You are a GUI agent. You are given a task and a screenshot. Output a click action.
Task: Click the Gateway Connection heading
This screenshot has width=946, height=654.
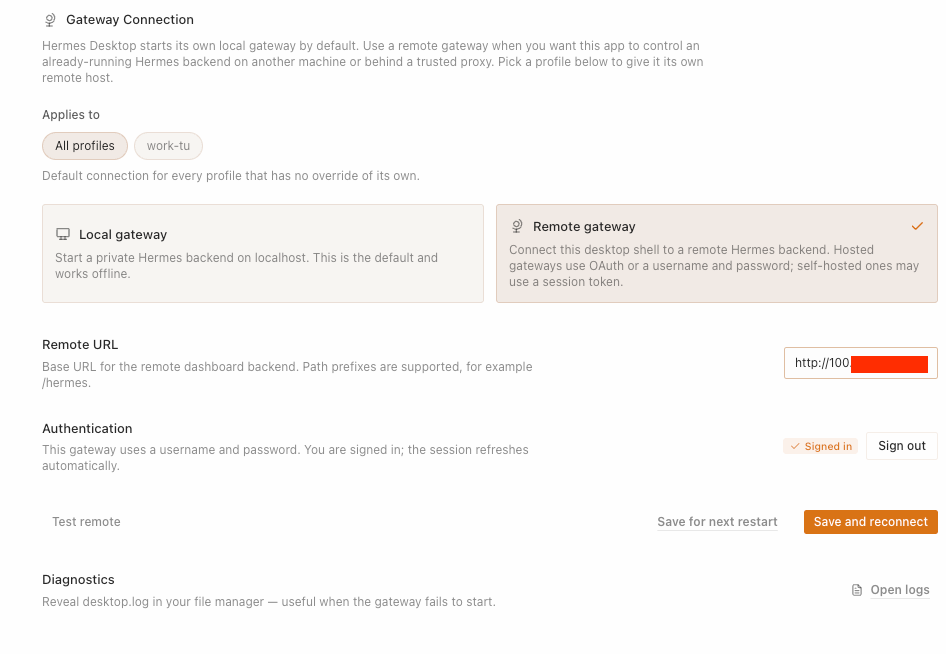(x=130, y=20)
